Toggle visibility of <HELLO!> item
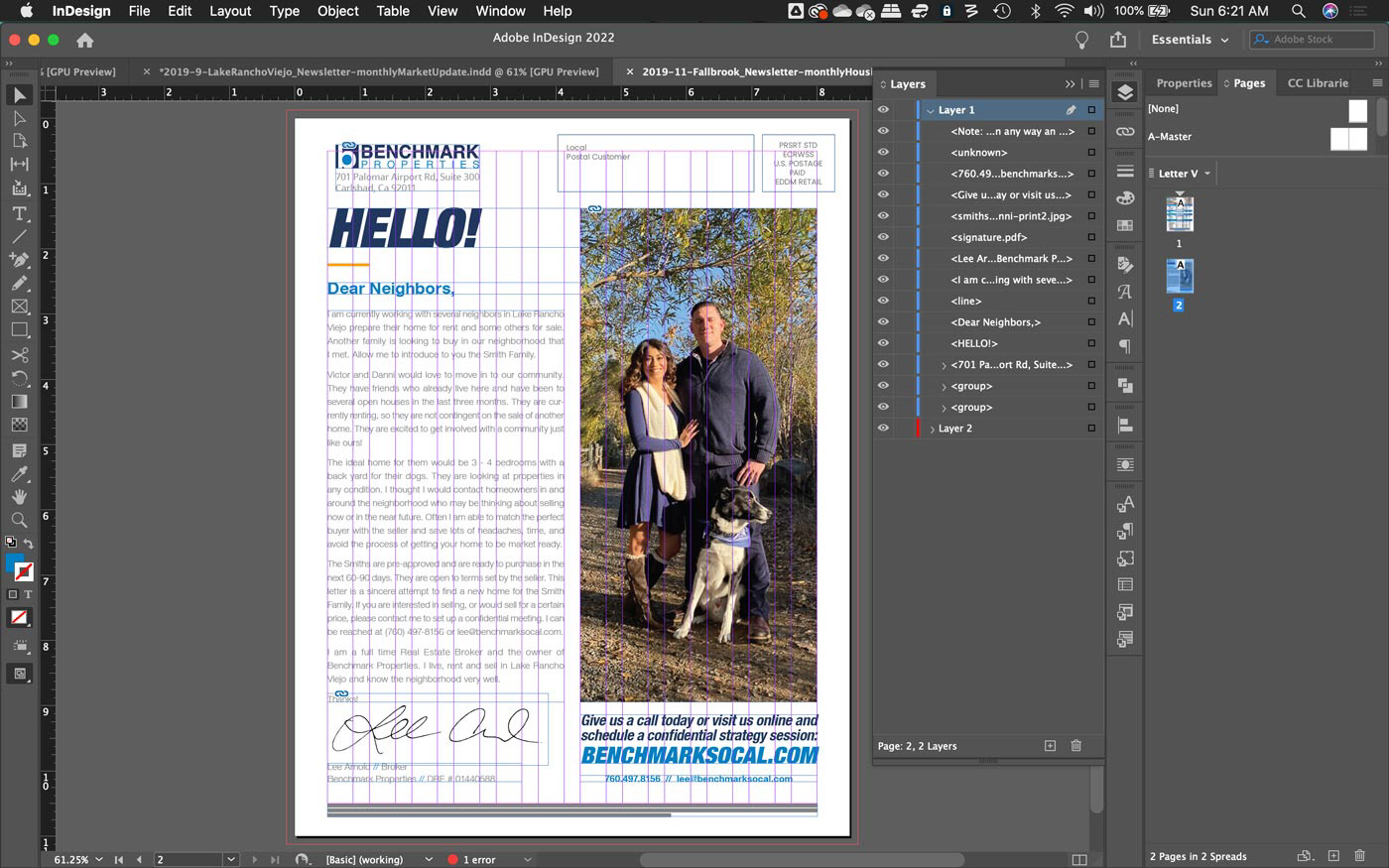Image resolution: width=1389 pixels, height=868 pixels. pyautogui.click(x=883, y=343)
